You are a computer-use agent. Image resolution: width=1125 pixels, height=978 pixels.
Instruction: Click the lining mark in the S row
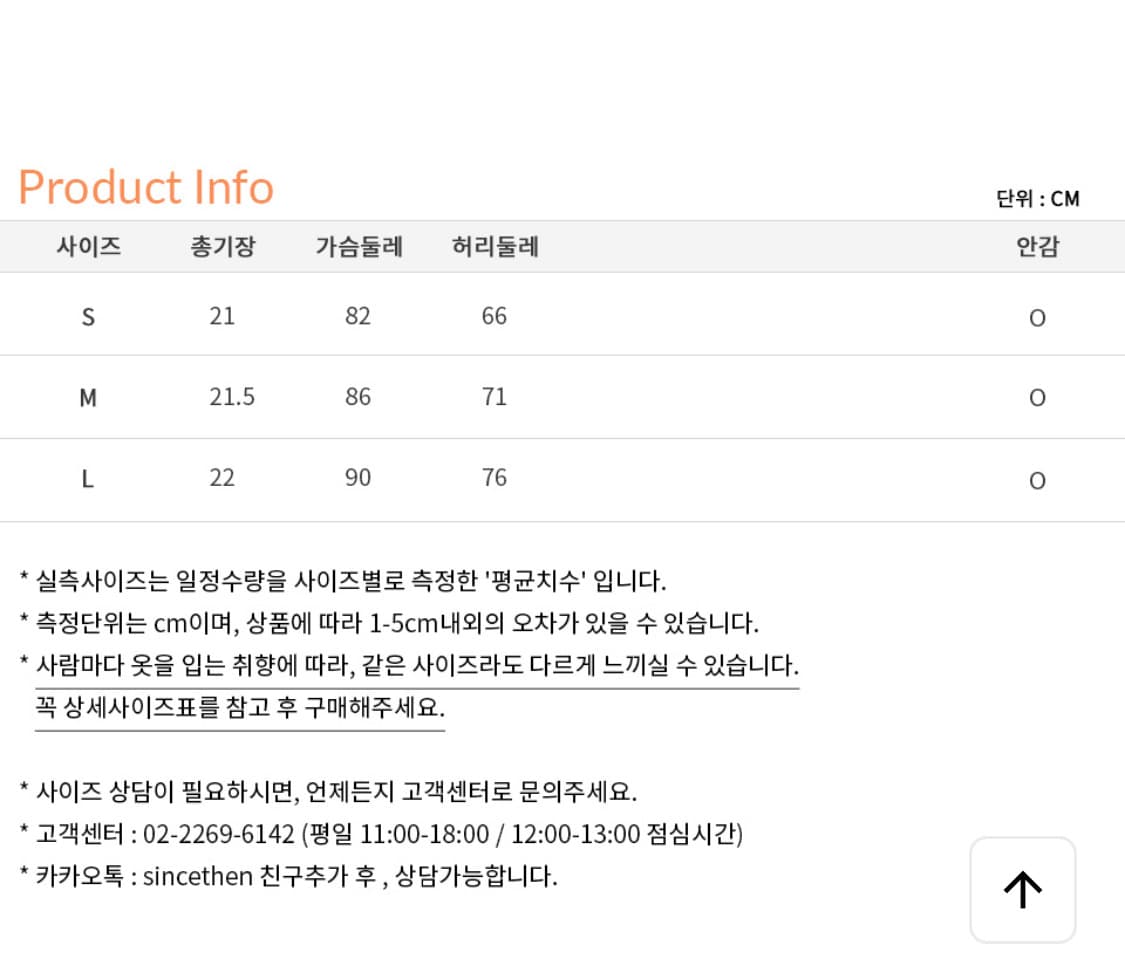[x=1037, y=318]
